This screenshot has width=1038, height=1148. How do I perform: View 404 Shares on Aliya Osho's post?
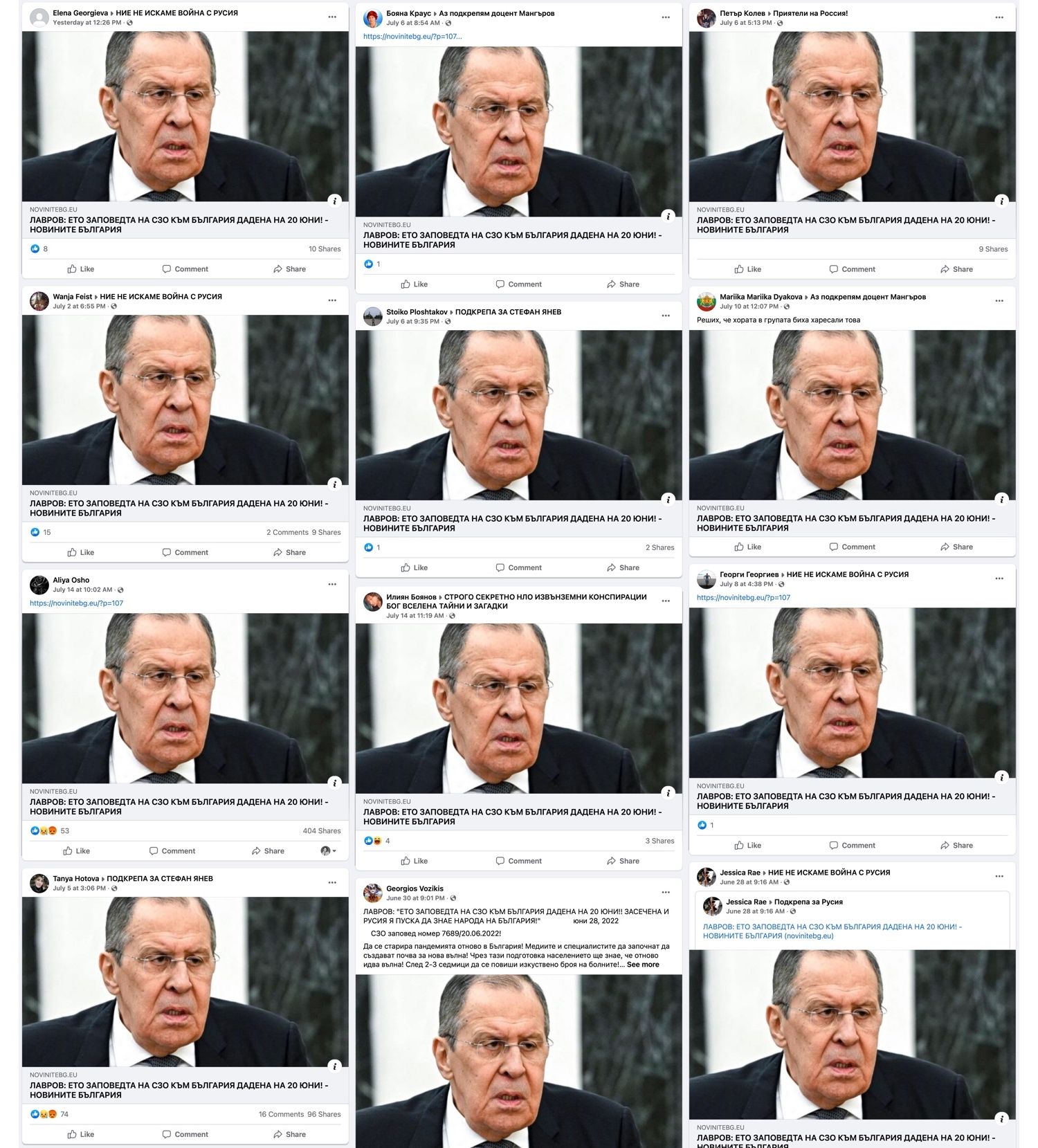(322, 830)
